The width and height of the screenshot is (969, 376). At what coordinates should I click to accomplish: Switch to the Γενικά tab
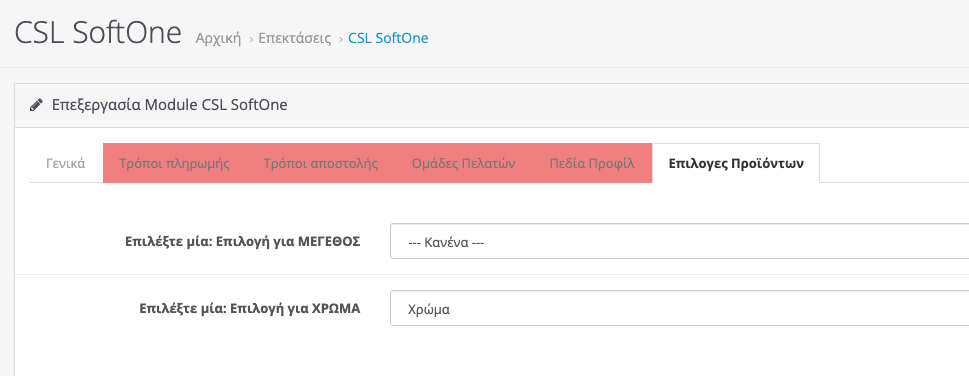(x=66, y=163)
